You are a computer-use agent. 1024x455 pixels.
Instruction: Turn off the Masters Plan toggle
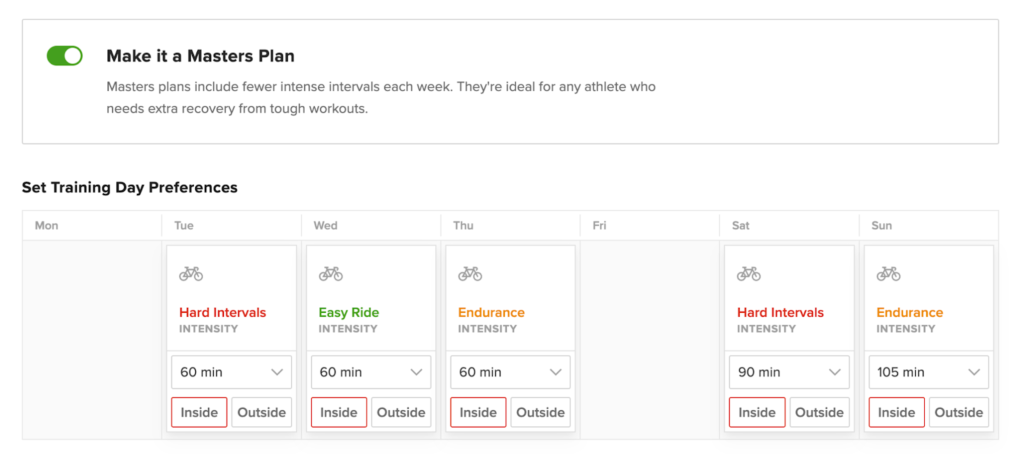point(65,55)
